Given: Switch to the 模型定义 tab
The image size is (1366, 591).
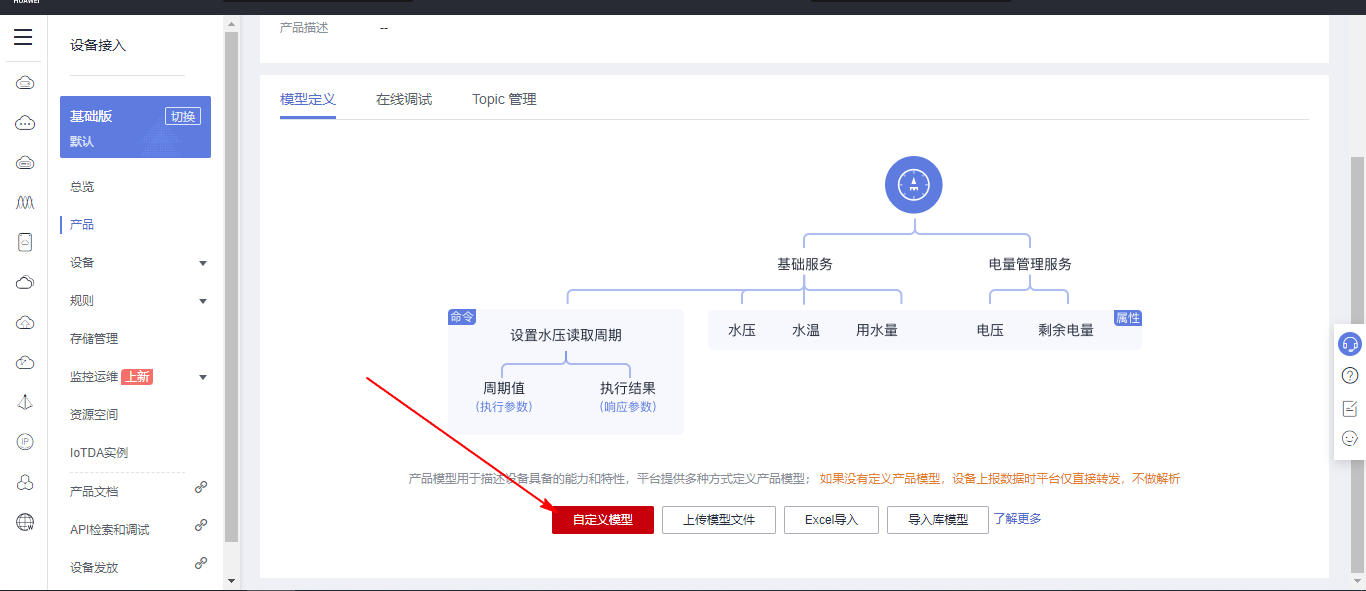Looking at the screenshot, I should (x=308, y=100).
